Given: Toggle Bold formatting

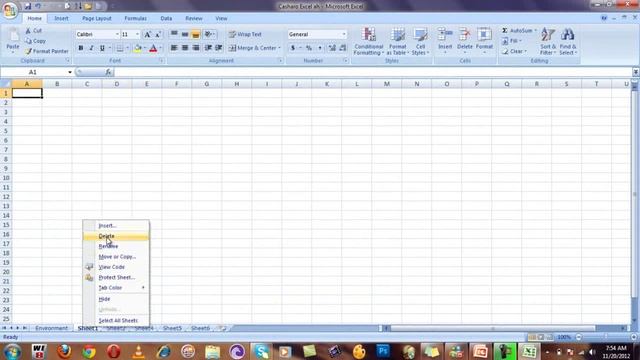Looking at the screenshot, I should tap(81, 48).
